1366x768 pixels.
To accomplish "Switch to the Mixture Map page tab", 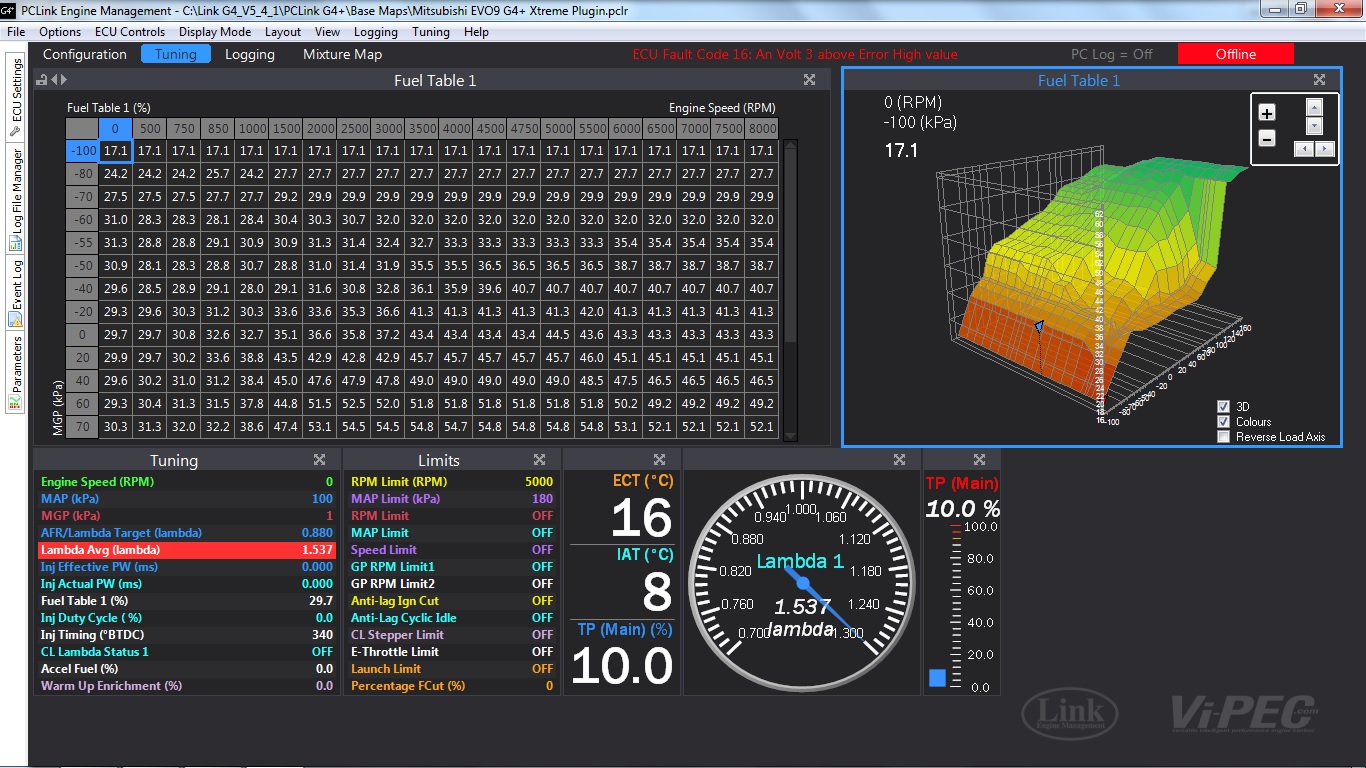I will pos(342,54).
